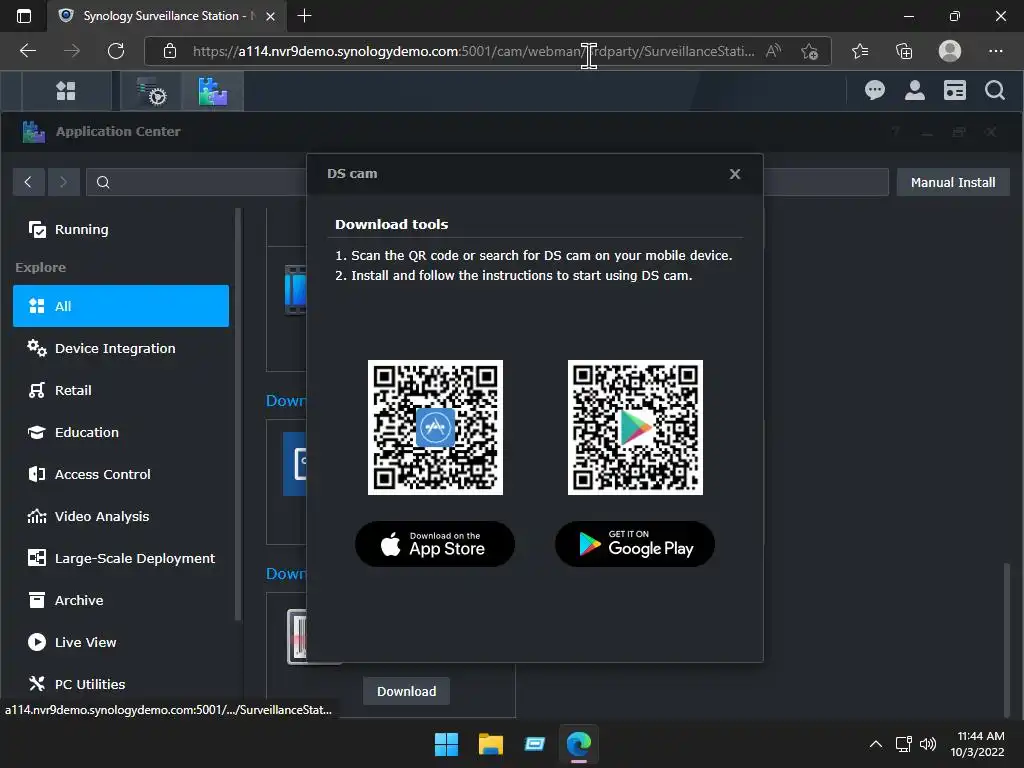Viewport: 1024px width, 768px height.
Task: Click the application list vertical scrollbar
Action: point(1006,641)
